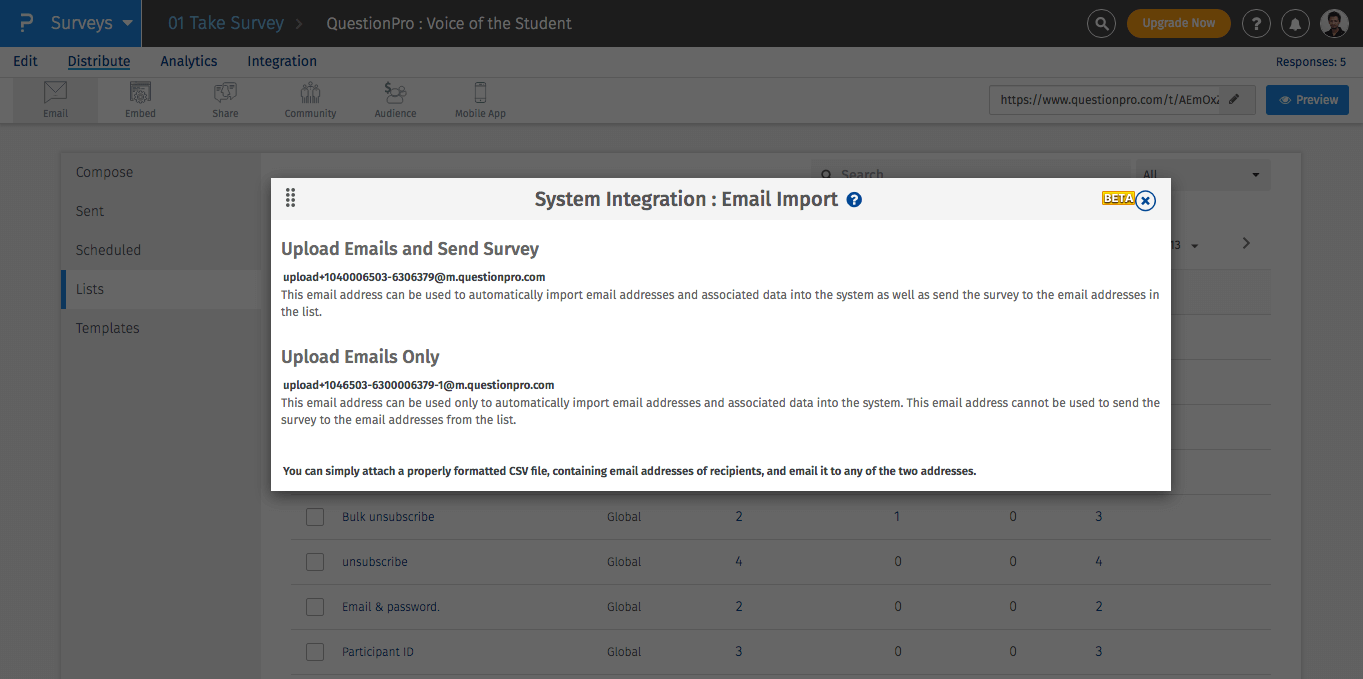Click the survey URL input field
1363x679 pixels.
pos(1100,100)
